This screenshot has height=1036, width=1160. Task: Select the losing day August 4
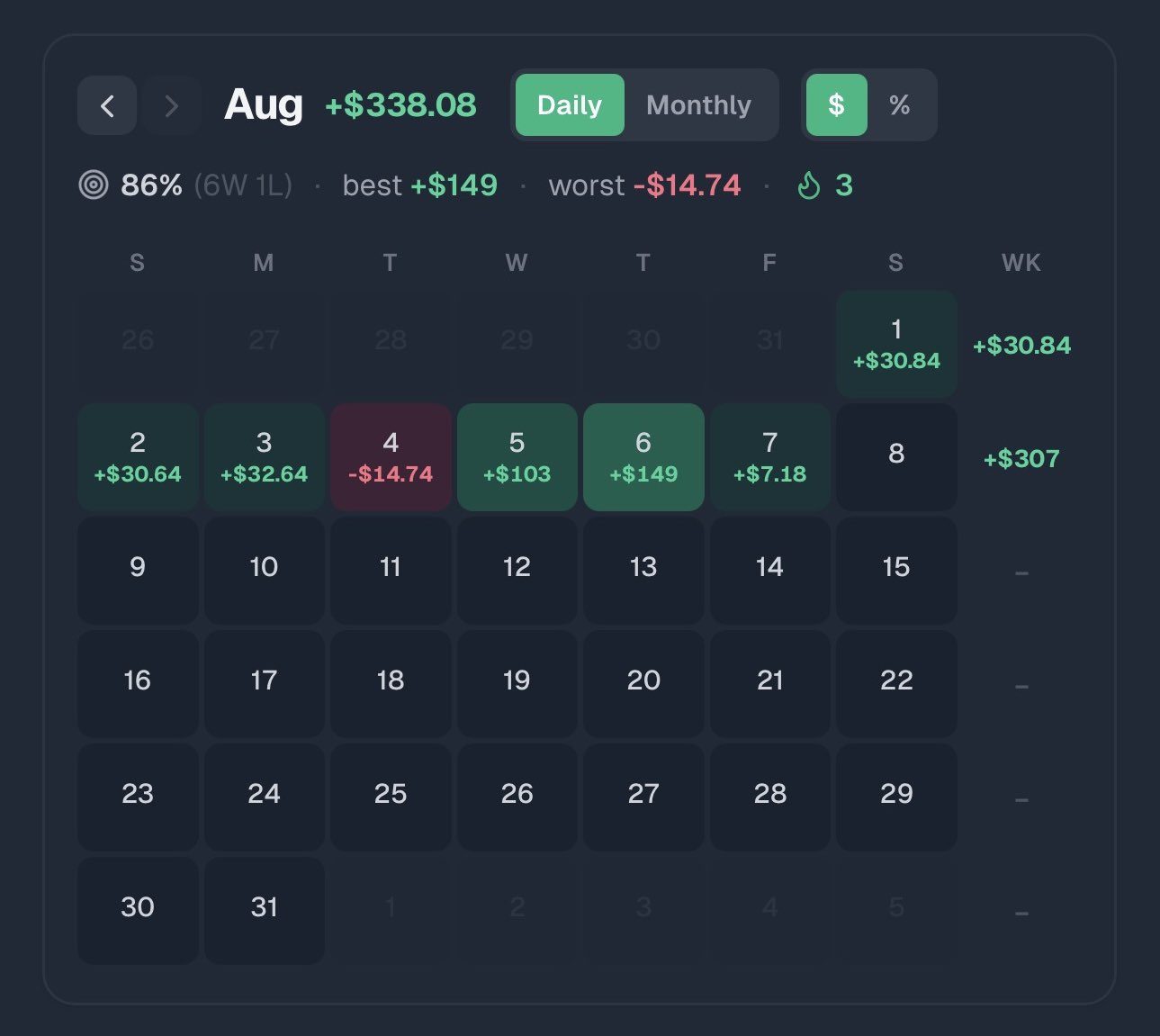click(x=391, y=457)
